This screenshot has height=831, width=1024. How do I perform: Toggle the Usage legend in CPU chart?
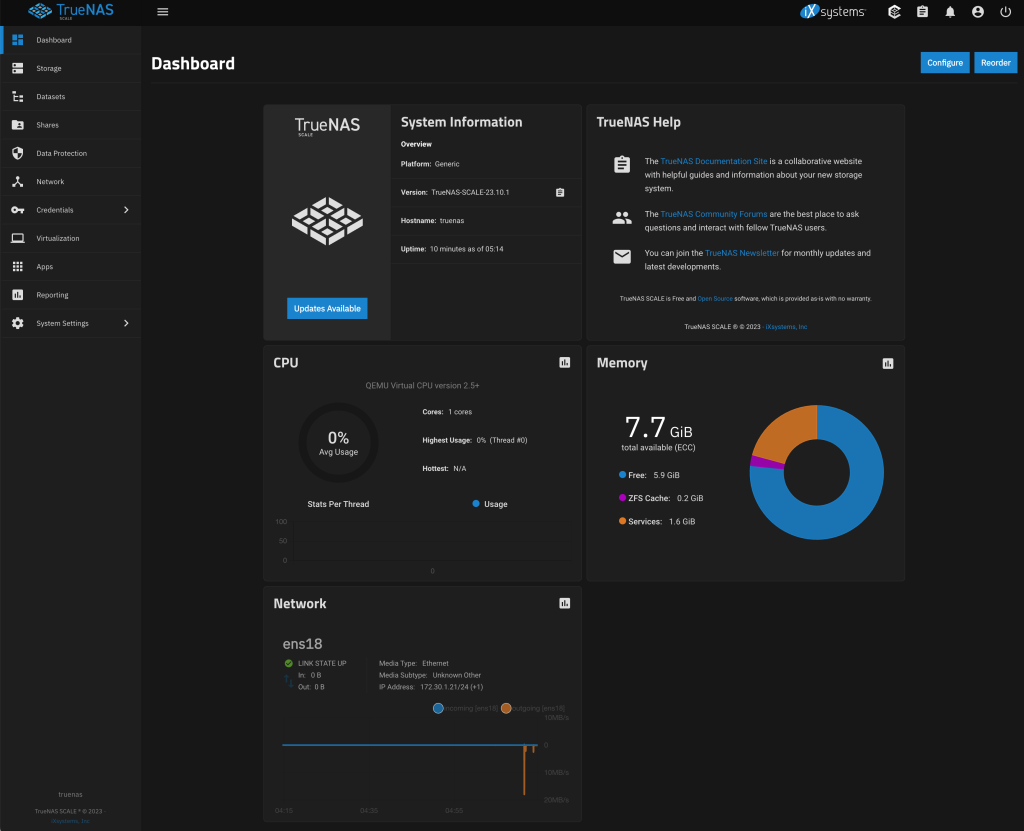coord(490,504)
